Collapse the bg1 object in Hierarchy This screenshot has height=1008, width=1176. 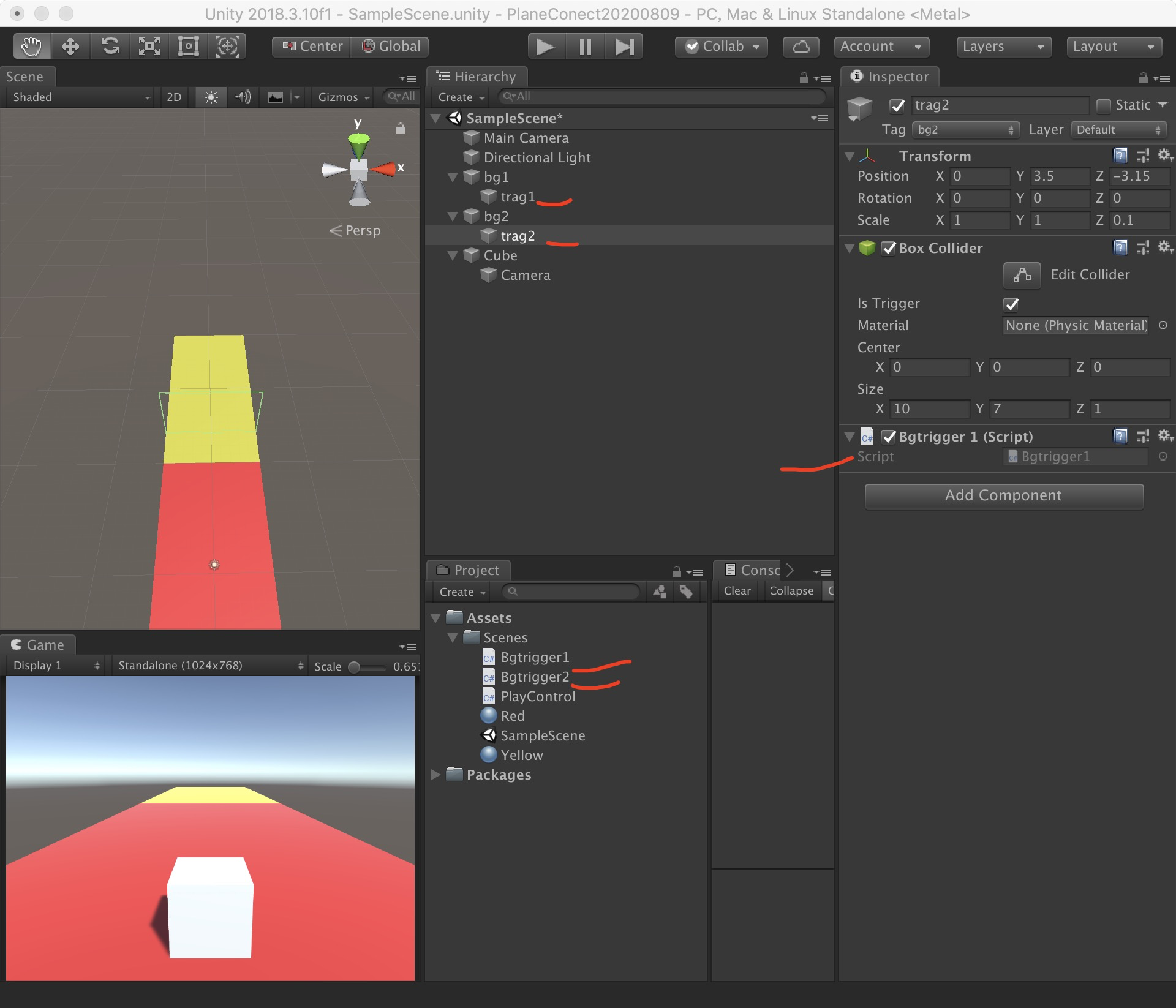click(453, 178)
